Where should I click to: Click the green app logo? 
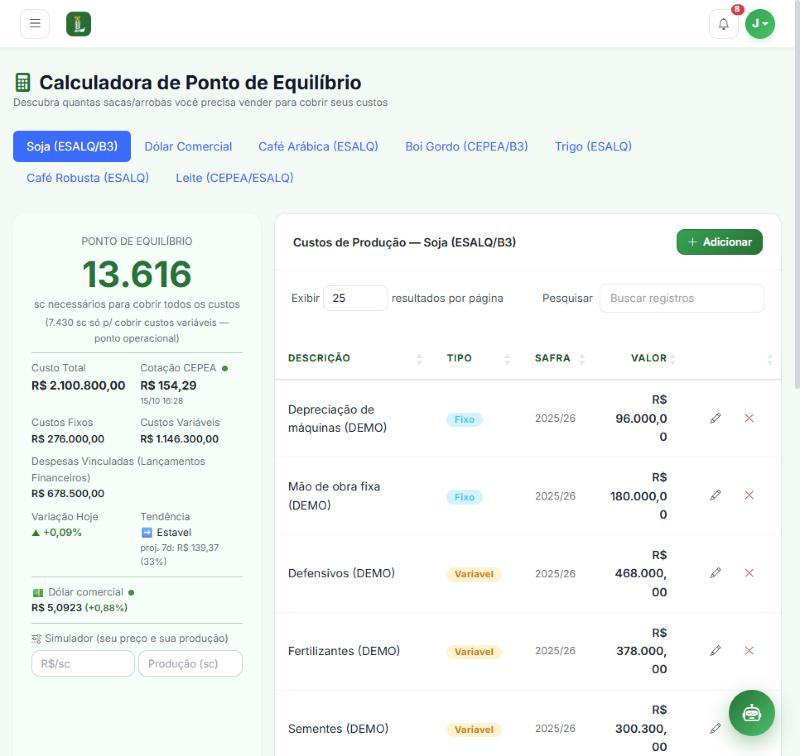[79, 24]
